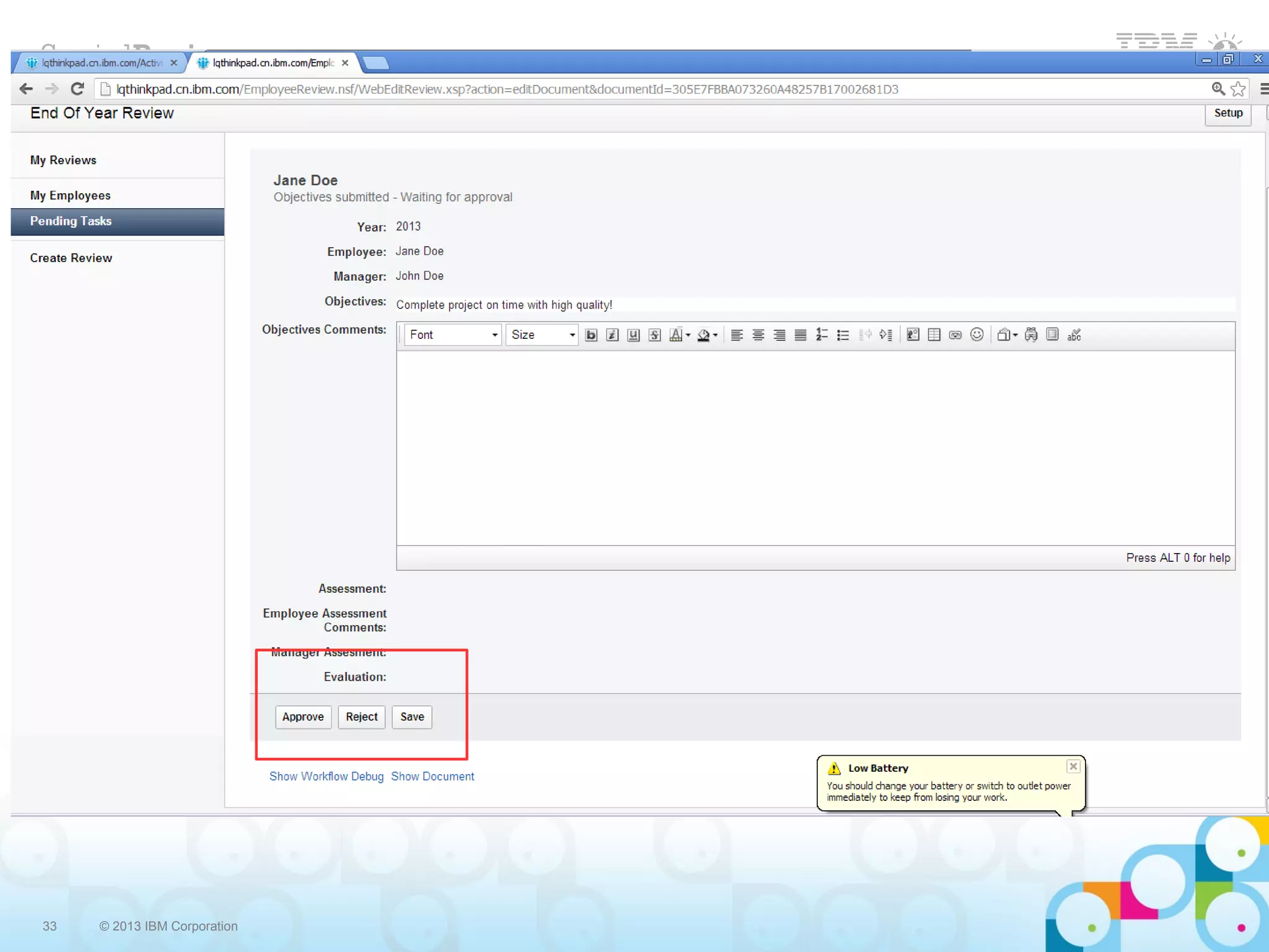Insert a numbered list
1269x952 pixels.
(822, 335)
